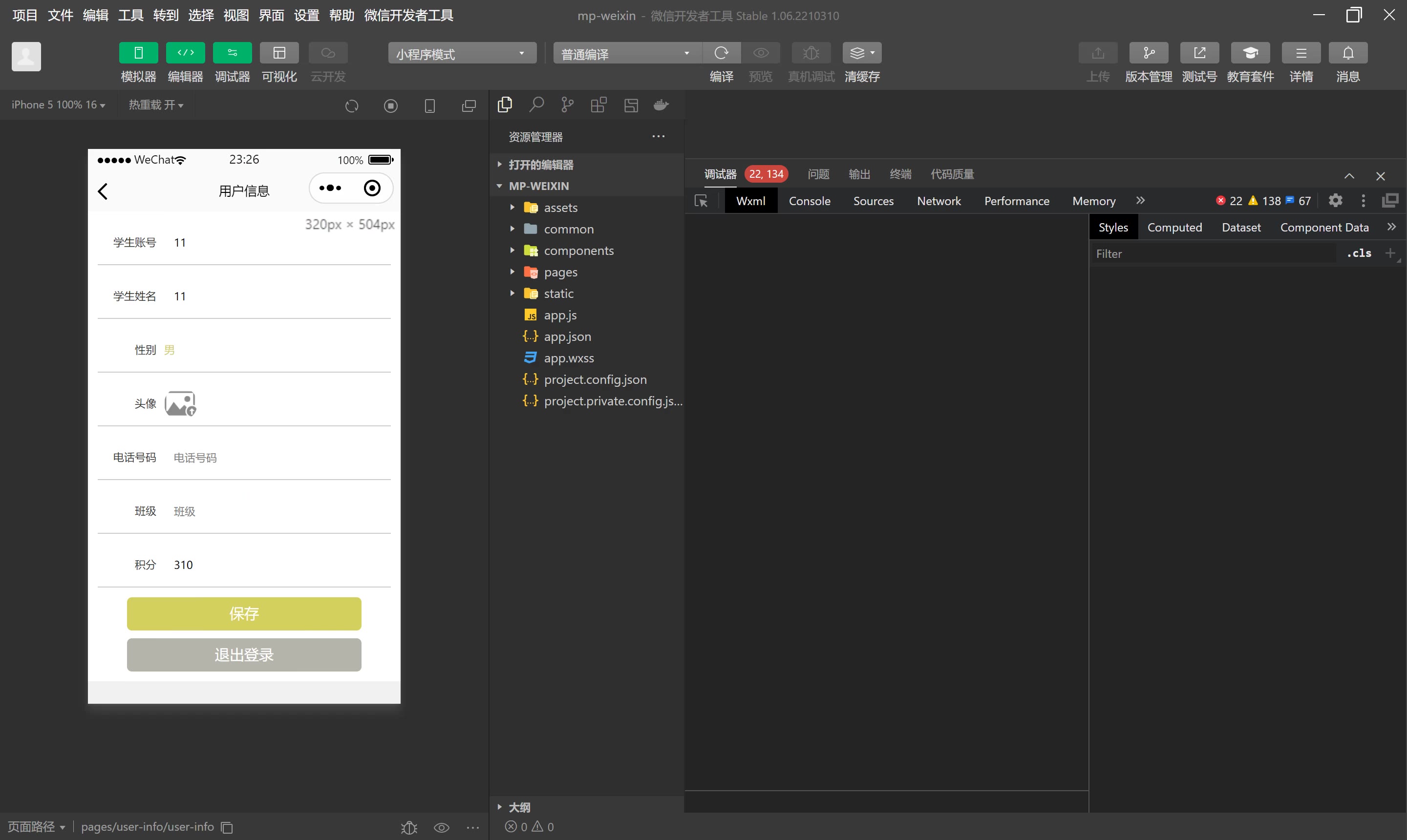Open the search icon in explorer sidebar
This screenshot has width=1407, height=840.
tap(536, 105)
